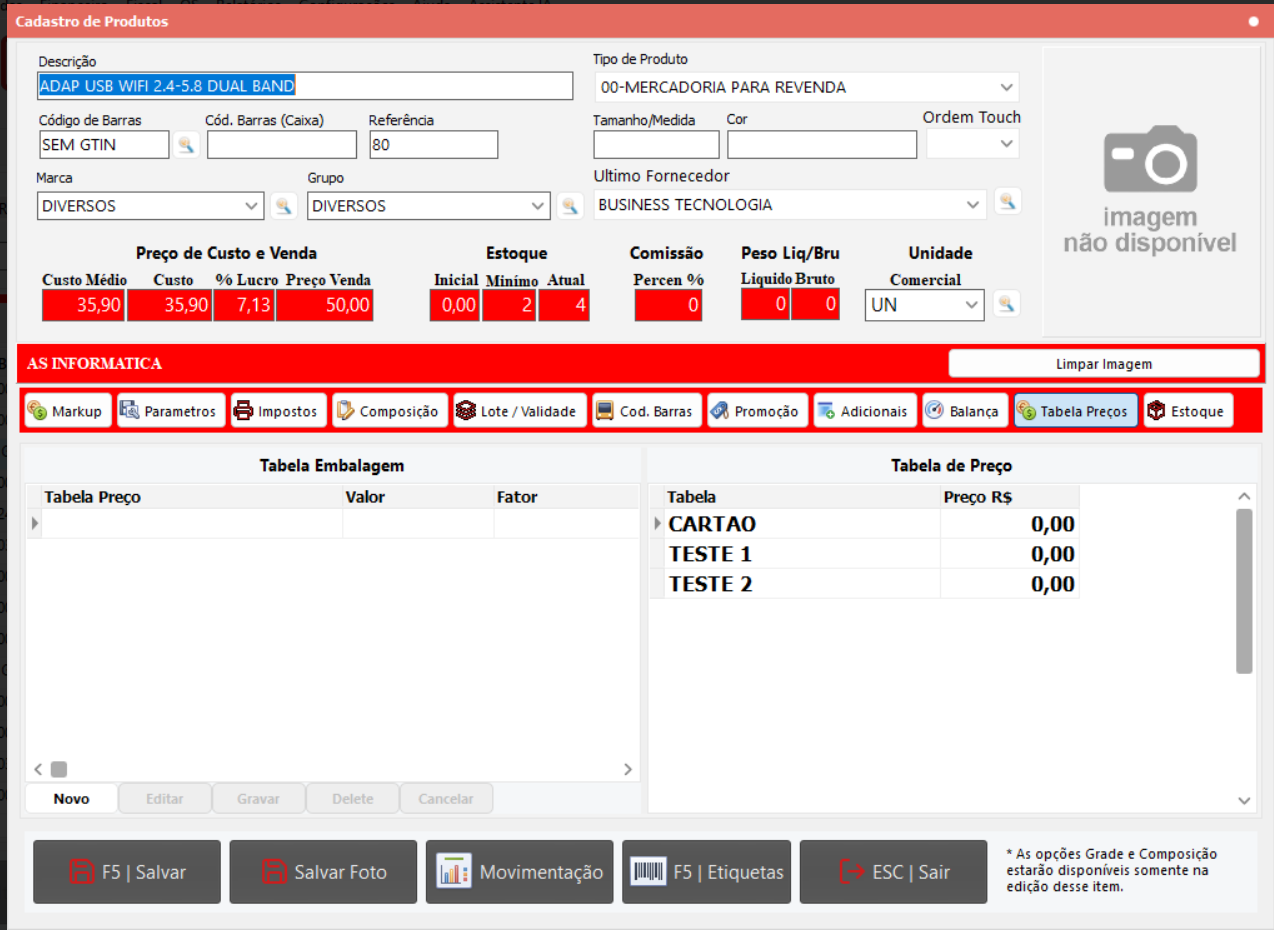This screenshot has height=930, width=1274.
Task: Click the Estoque Inicial field
Action: click(455, 305)
